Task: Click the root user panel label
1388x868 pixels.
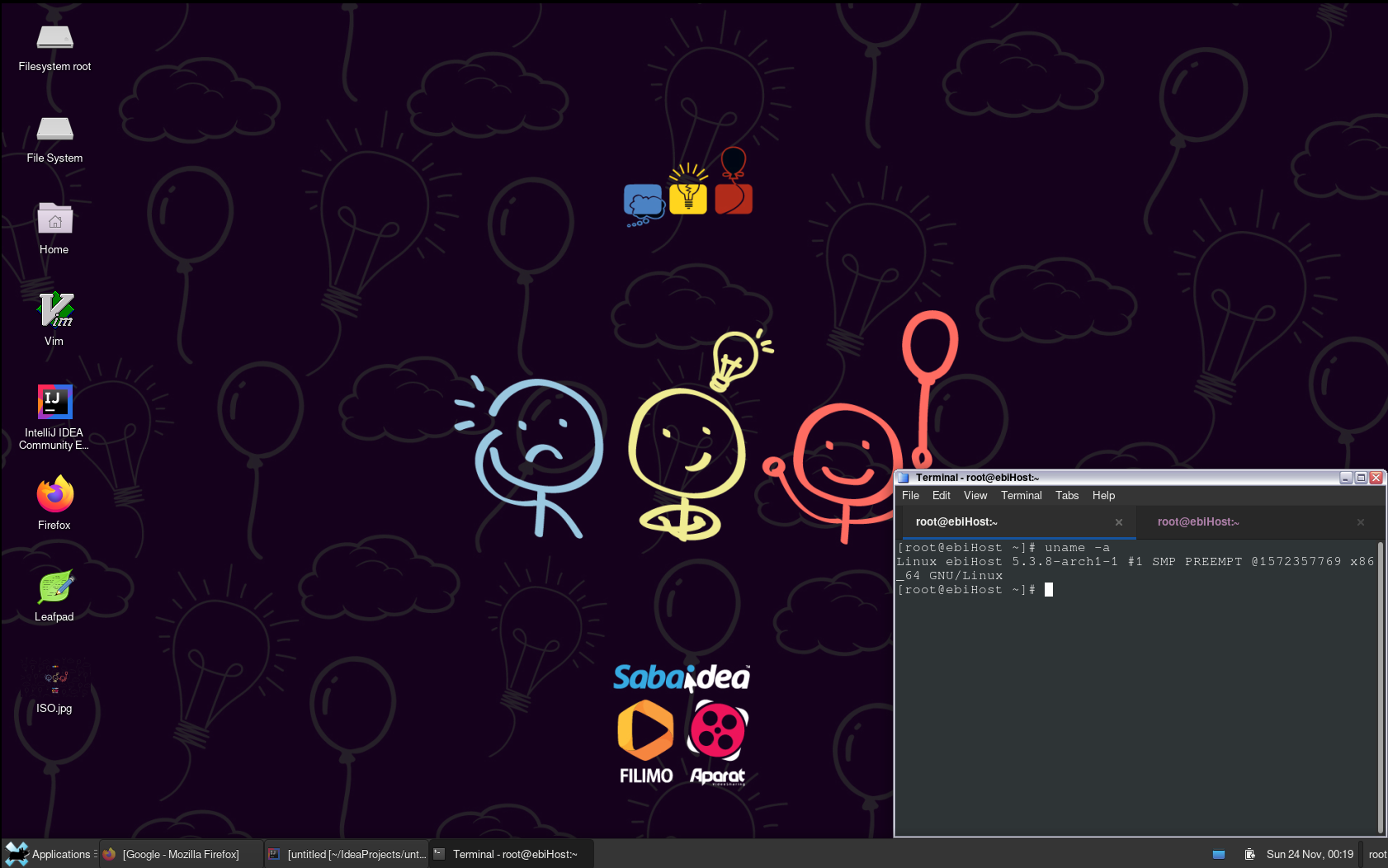Action: click(x=1377, y=854)
